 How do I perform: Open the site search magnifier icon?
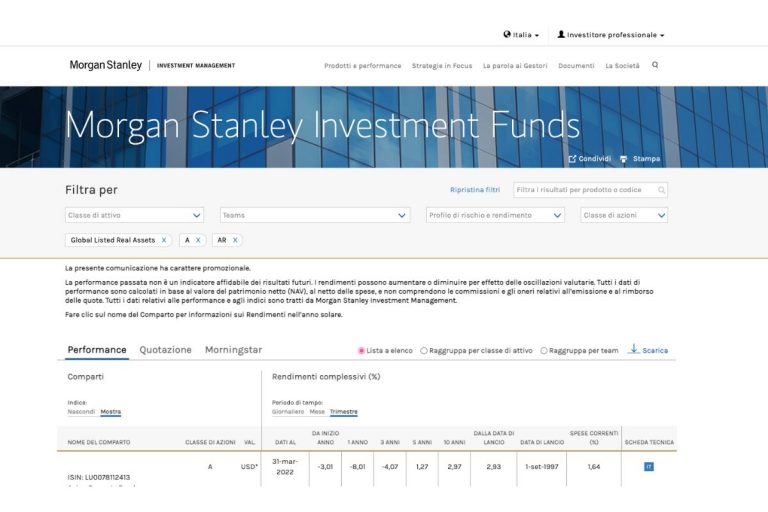pyautogui.click(x=655, y=65)
